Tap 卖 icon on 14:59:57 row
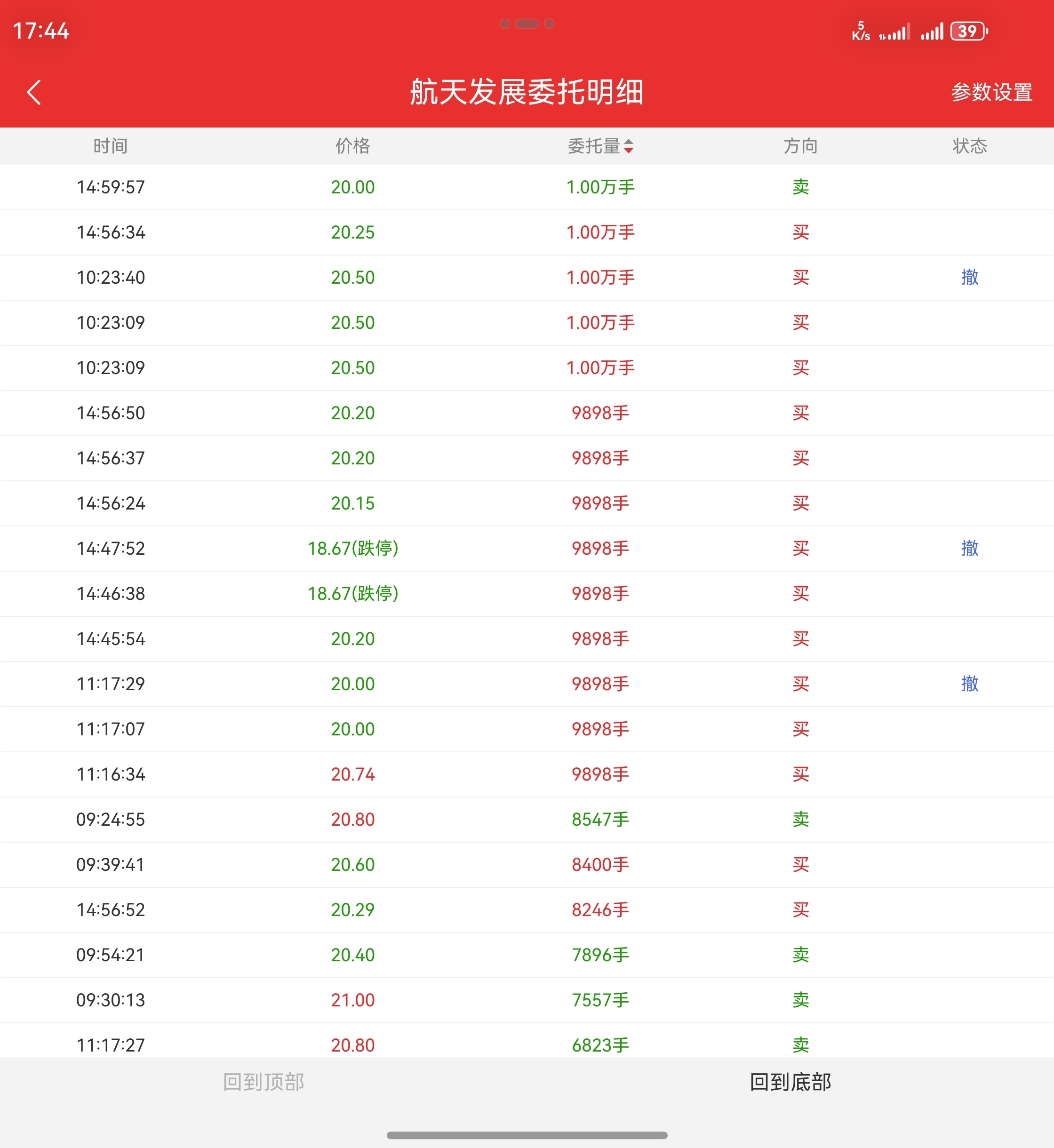1054x1148 pixels. tap(800, 187)
